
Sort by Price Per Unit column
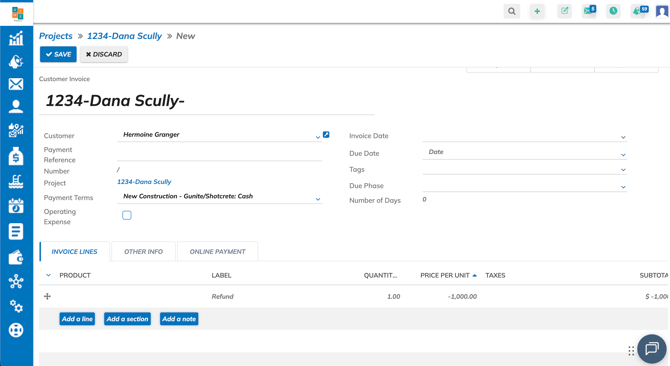coord(448,275)
